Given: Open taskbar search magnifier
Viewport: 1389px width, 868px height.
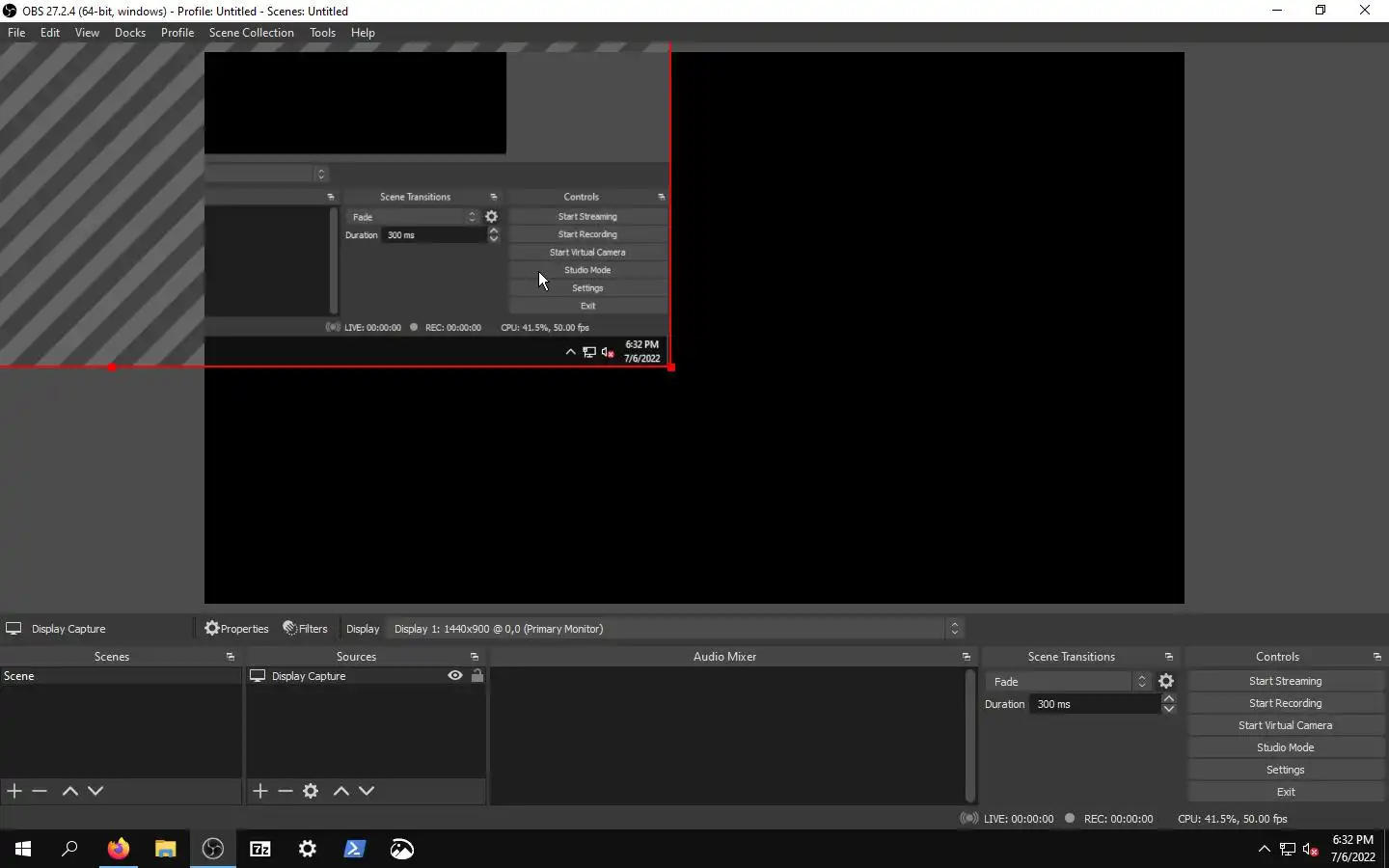Looking at the screenshot, I should coord(69,849).
